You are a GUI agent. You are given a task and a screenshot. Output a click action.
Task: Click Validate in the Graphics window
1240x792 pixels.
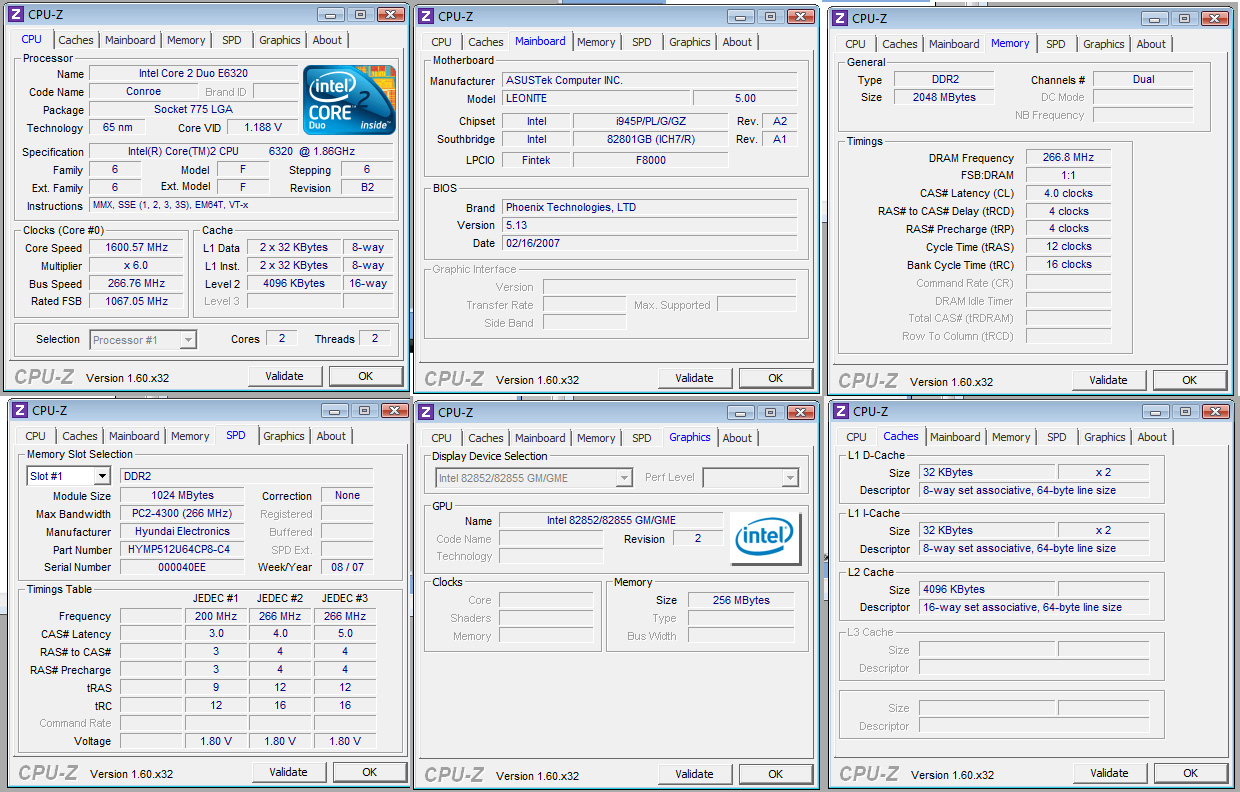[x=695, y=774]
